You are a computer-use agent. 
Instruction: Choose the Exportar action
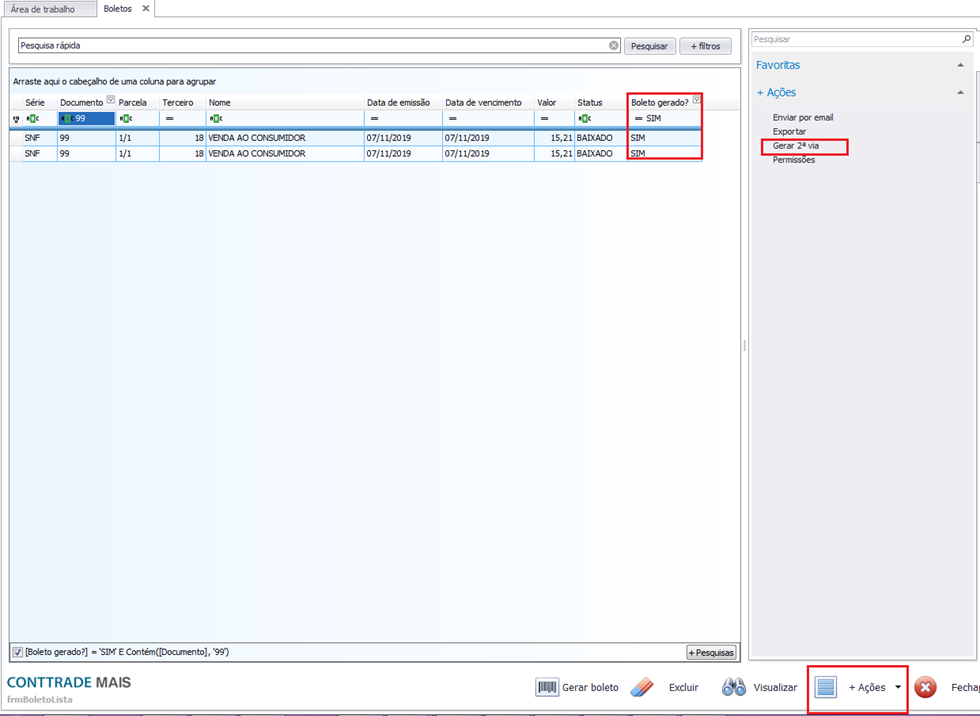789,132
